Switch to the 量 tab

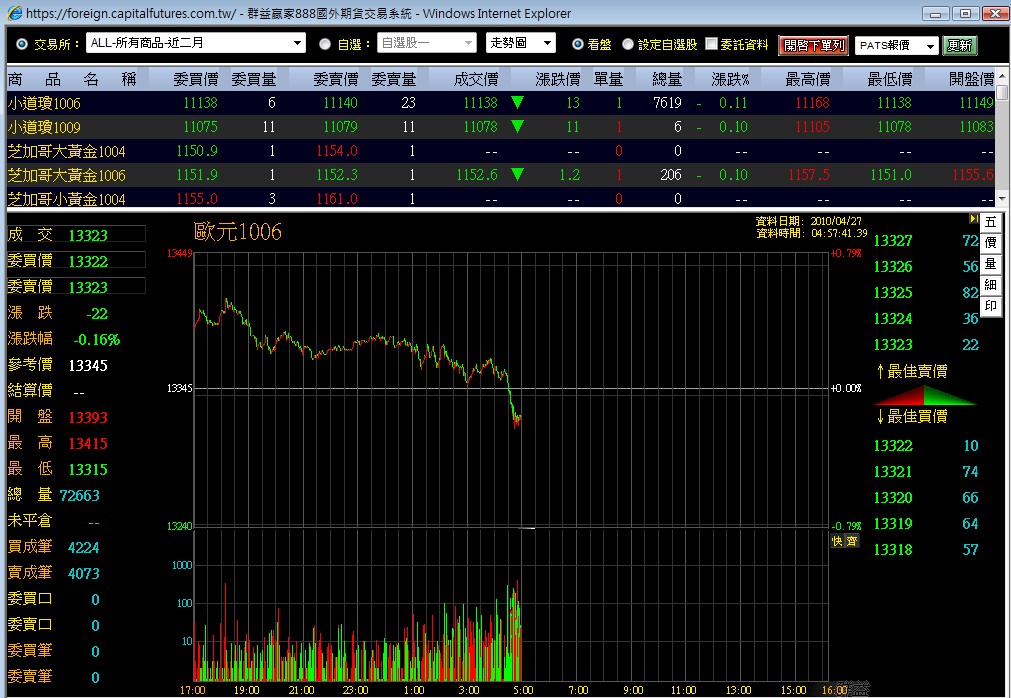990,264
